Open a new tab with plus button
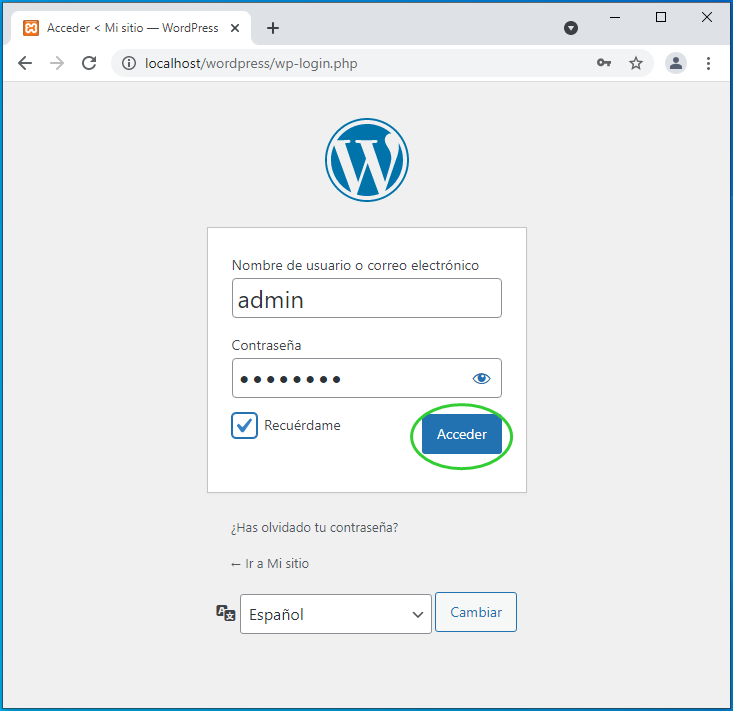 coord(273,28)
